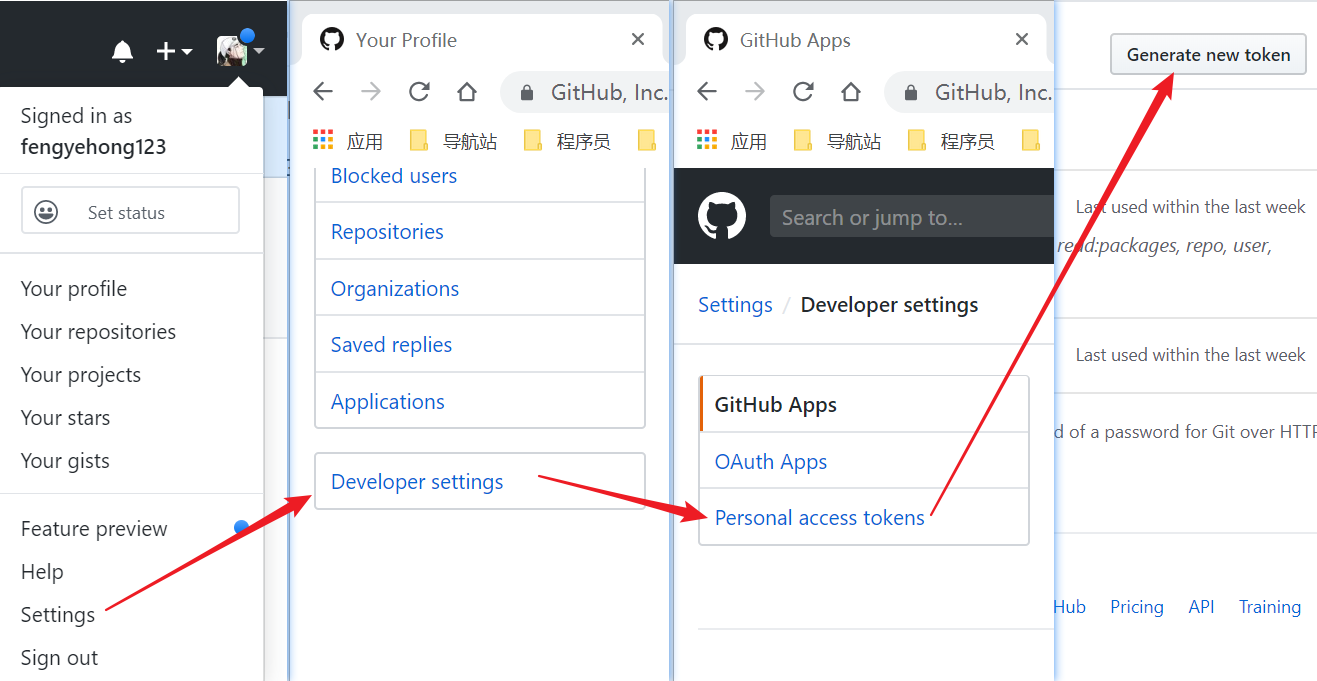
Task: Open Your projects menu entry
Action: 81,375
